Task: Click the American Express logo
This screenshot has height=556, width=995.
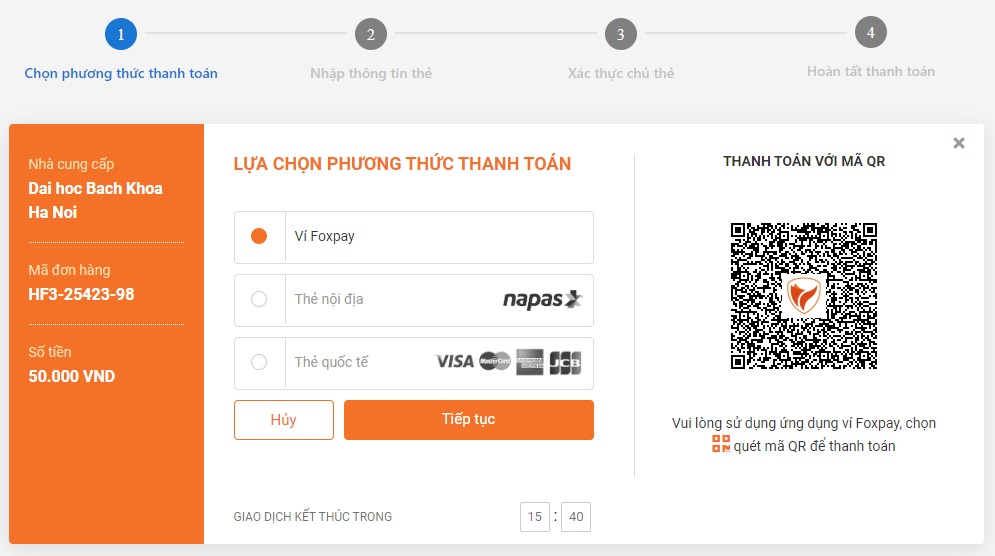Action: (x=530, y=362)
